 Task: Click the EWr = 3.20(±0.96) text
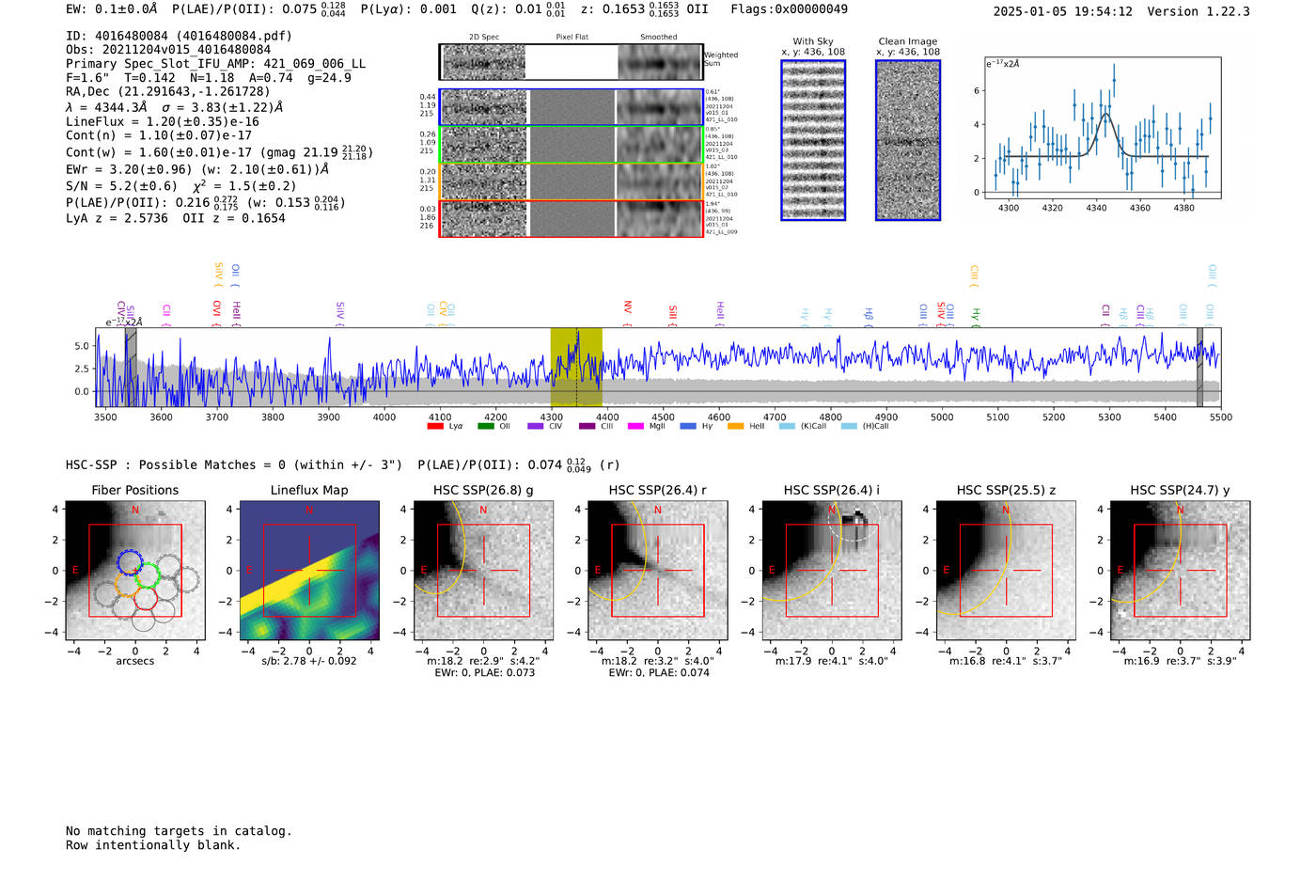tap(129, 170)
